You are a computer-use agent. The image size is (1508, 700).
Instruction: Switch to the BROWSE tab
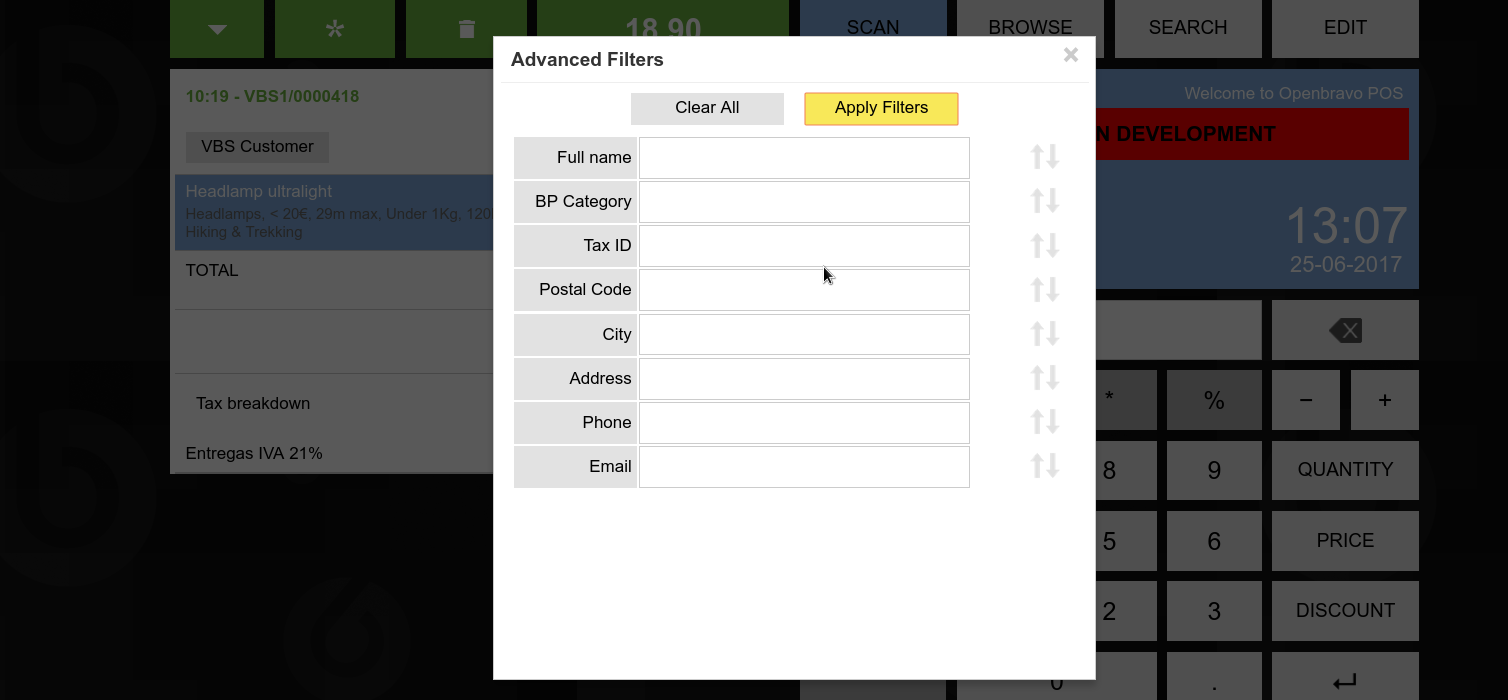tap(1030, 28)
